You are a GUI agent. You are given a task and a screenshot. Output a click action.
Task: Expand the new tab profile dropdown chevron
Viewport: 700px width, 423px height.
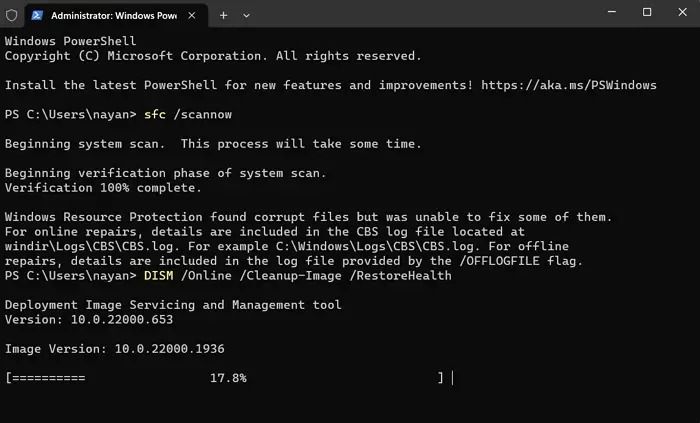tap(246, 15)
